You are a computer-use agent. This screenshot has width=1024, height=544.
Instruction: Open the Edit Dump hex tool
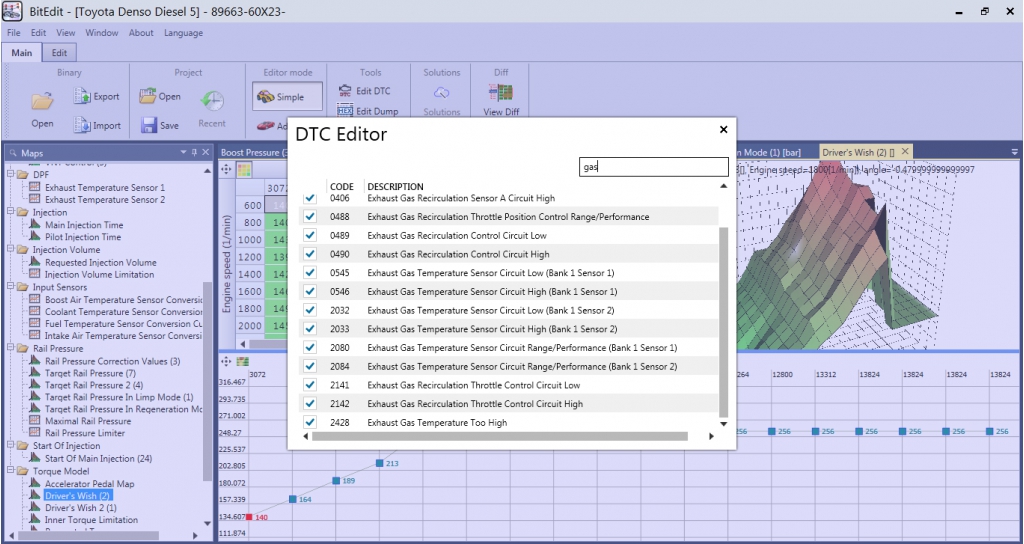(x=368, y=111)
